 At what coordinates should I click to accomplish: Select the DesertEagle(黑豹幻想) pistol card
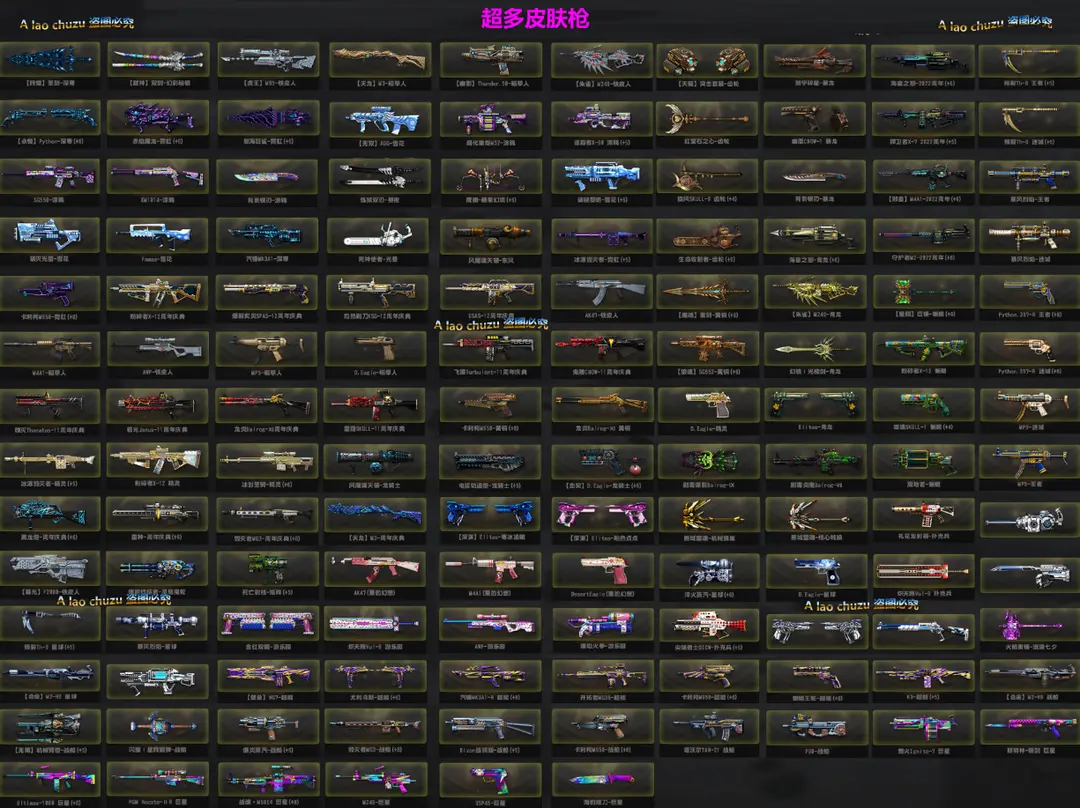pyautogui.click(x=603, y=571)
